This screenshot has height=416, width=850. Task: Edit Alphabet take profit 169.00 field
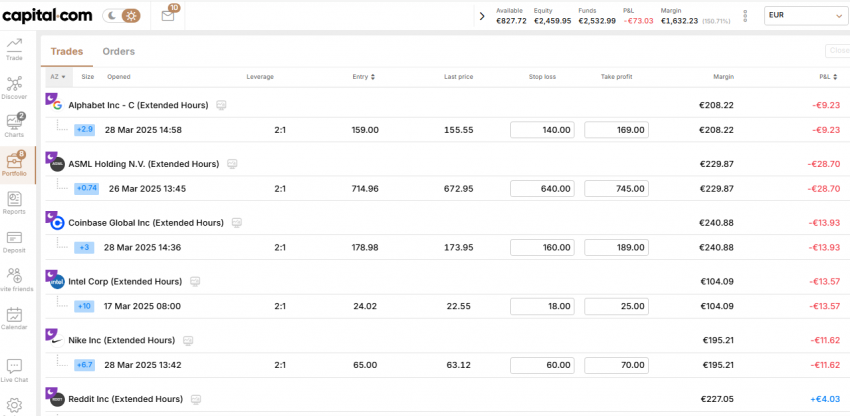pyautogui.click(x=616, y=130)
